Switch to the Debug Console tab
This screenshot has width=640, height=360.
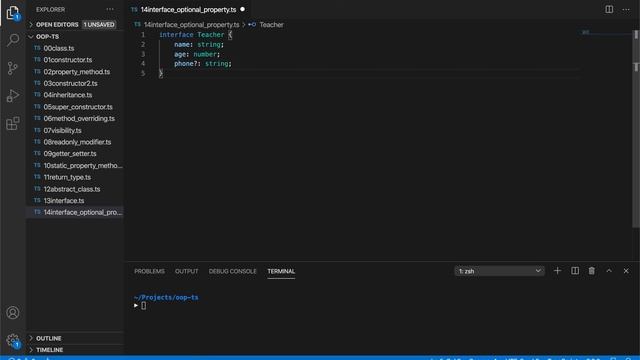(x=233, y=271)
